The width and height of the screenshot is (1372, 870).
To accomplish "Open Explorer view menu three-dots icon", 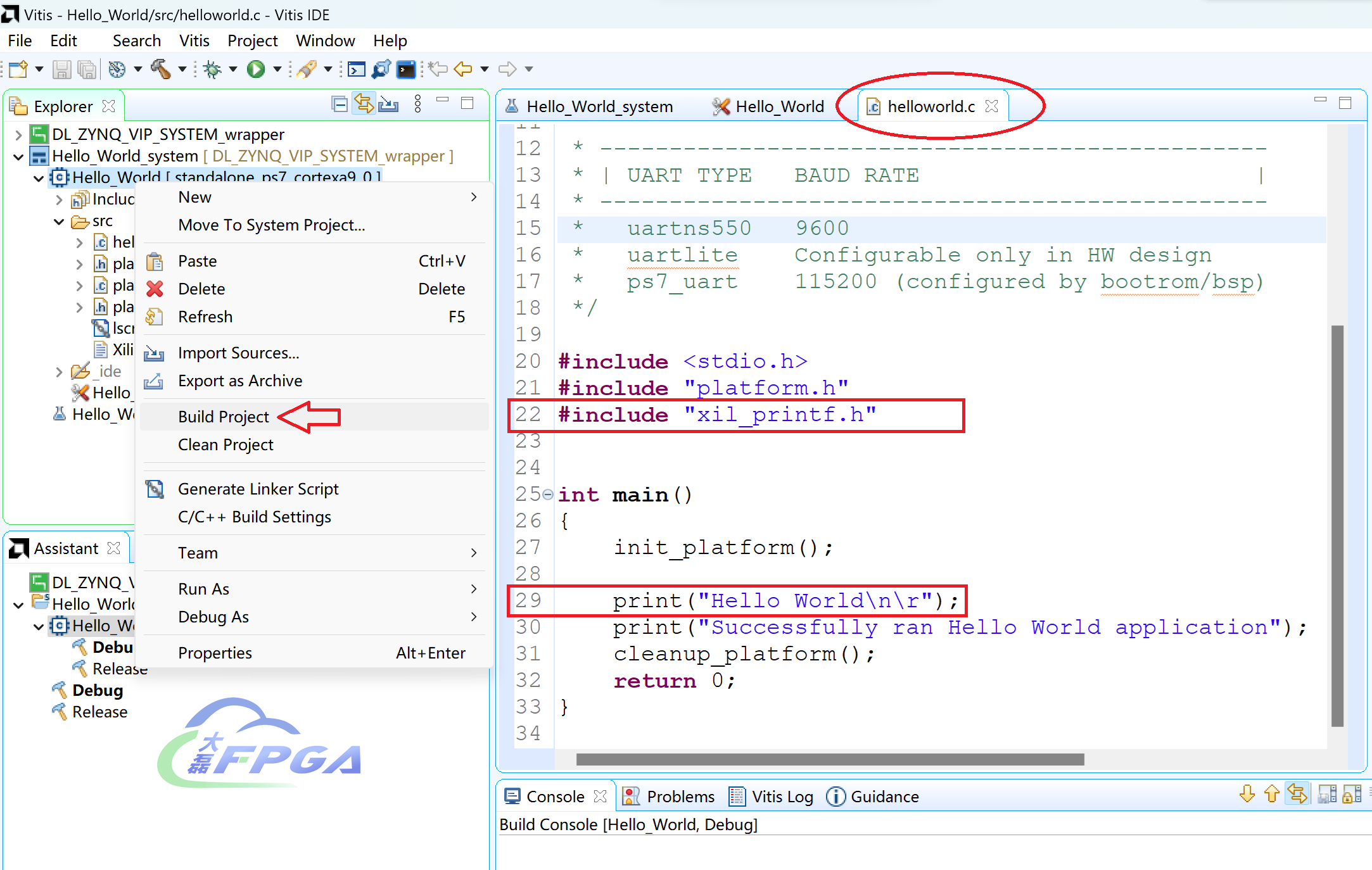I will coord(417,104).
